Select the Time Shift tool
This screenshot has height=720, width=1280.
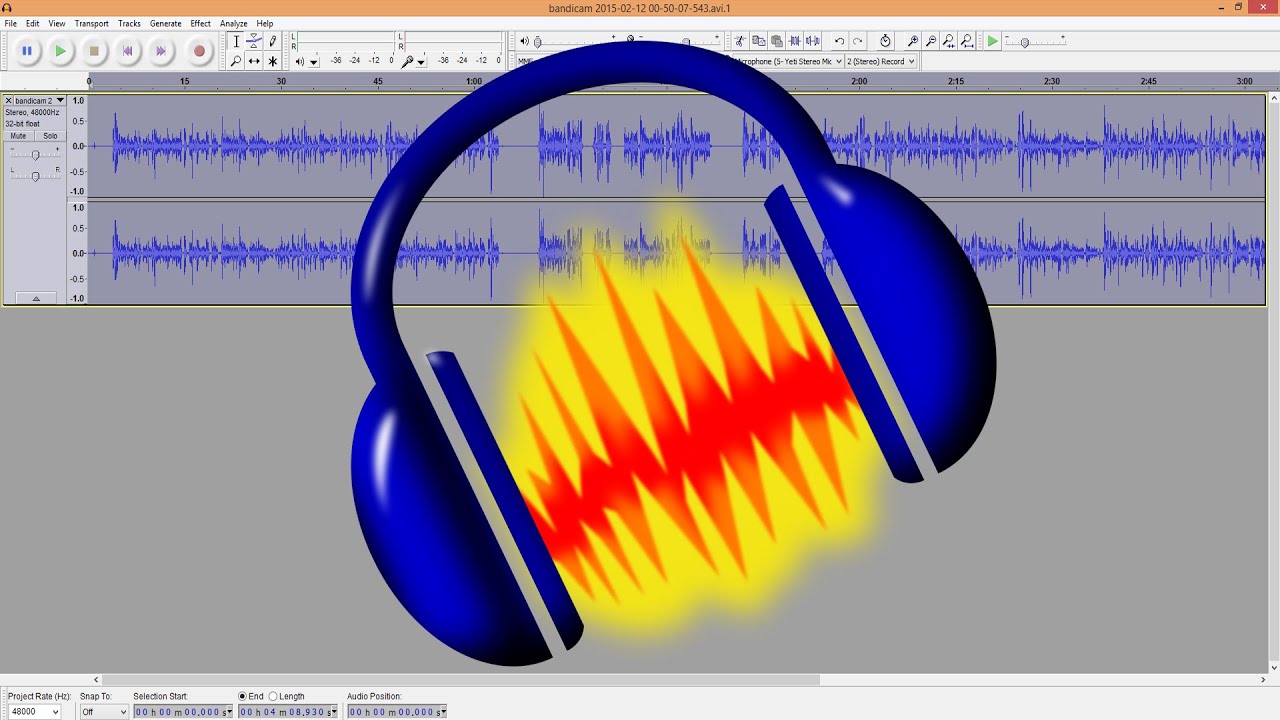point(254,61)
